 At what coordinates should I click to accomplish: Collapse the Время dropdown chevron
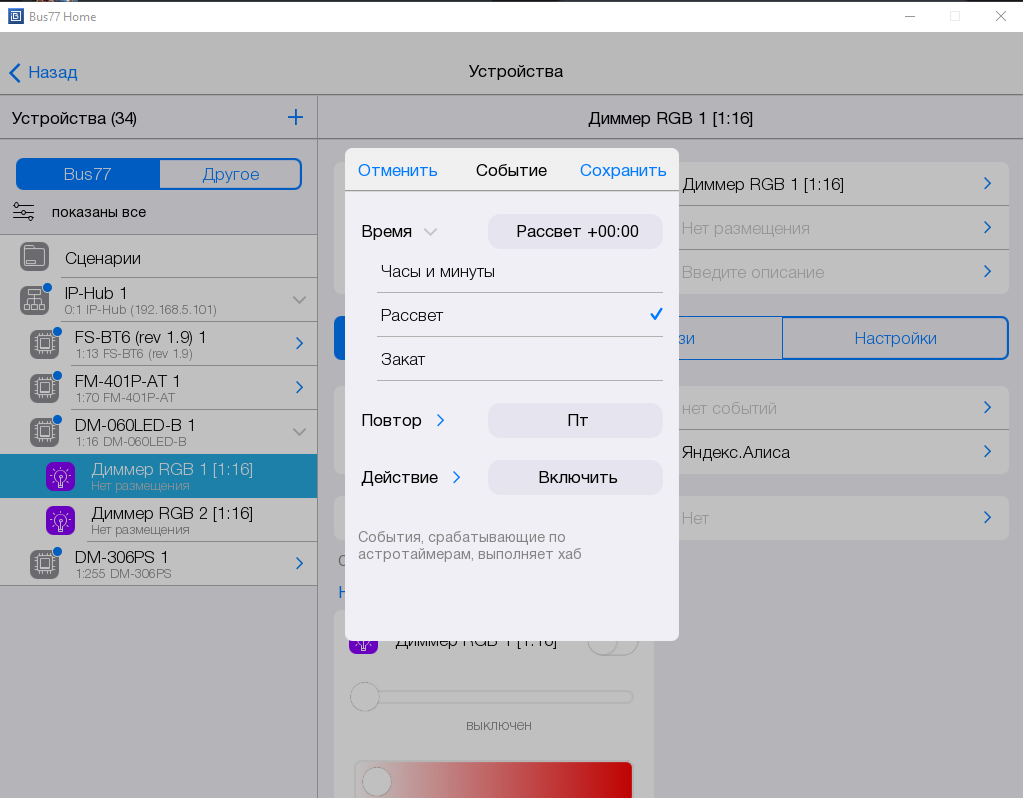[430, 232]
